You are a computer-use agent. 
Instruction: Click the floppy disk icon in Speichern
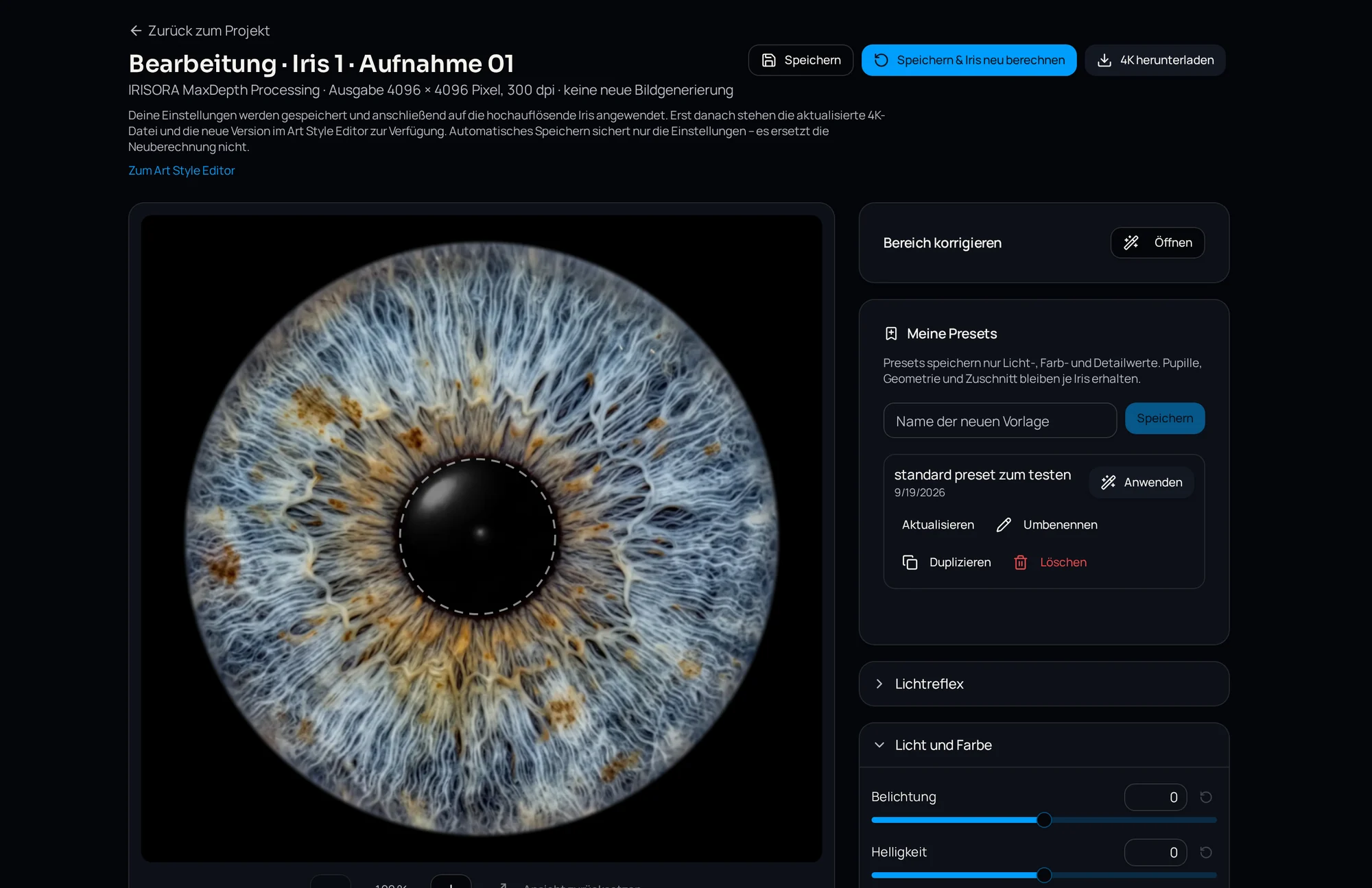tap(768, 60)
